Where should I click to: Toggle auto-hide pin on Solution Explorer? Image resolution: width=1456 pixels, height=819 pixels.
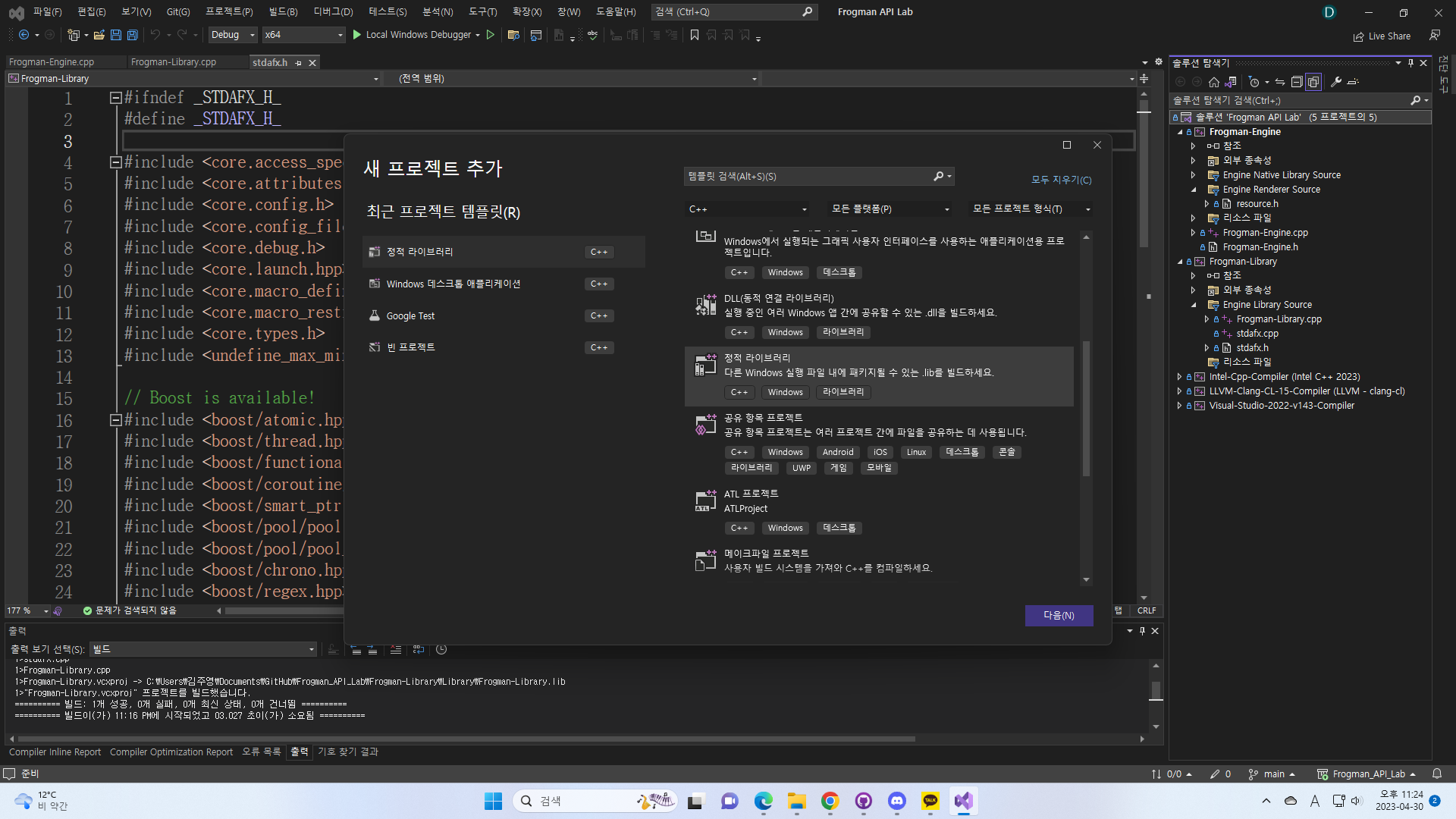1410,63
